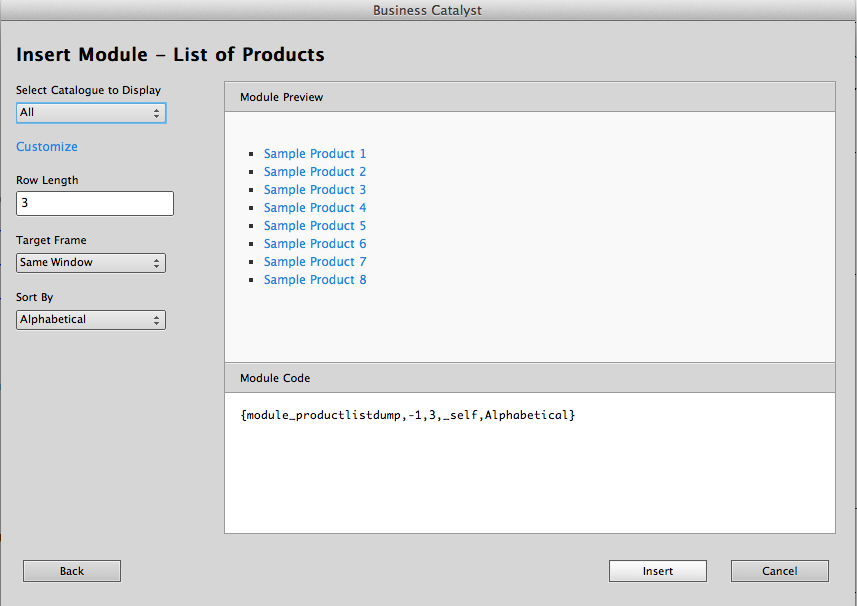The width and height of the screenshot is (857, 606).
Task: Click the Business Catalyst title bar
Action: [428, 10]
